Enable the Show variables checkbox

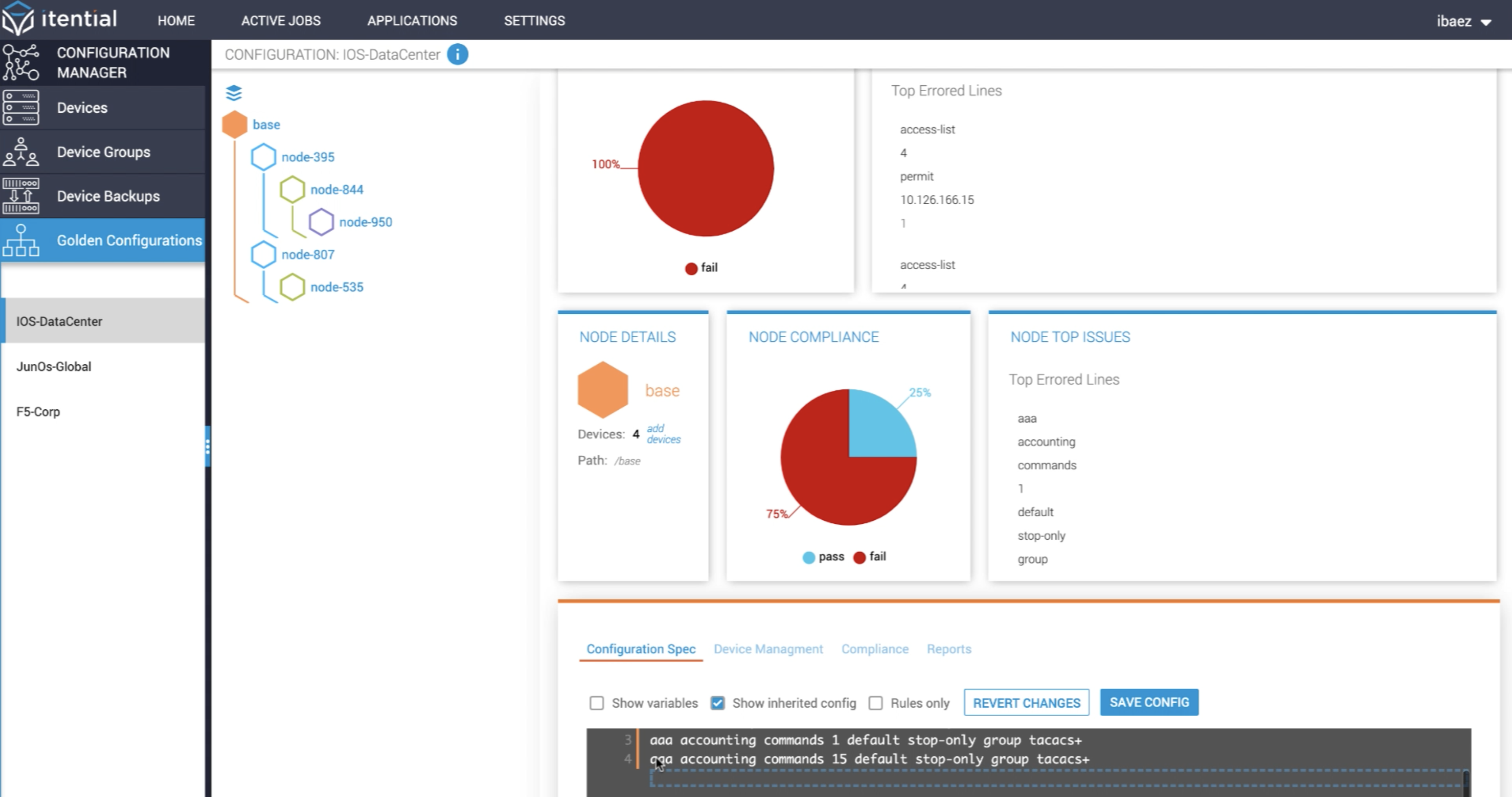[x=596, y=702]
